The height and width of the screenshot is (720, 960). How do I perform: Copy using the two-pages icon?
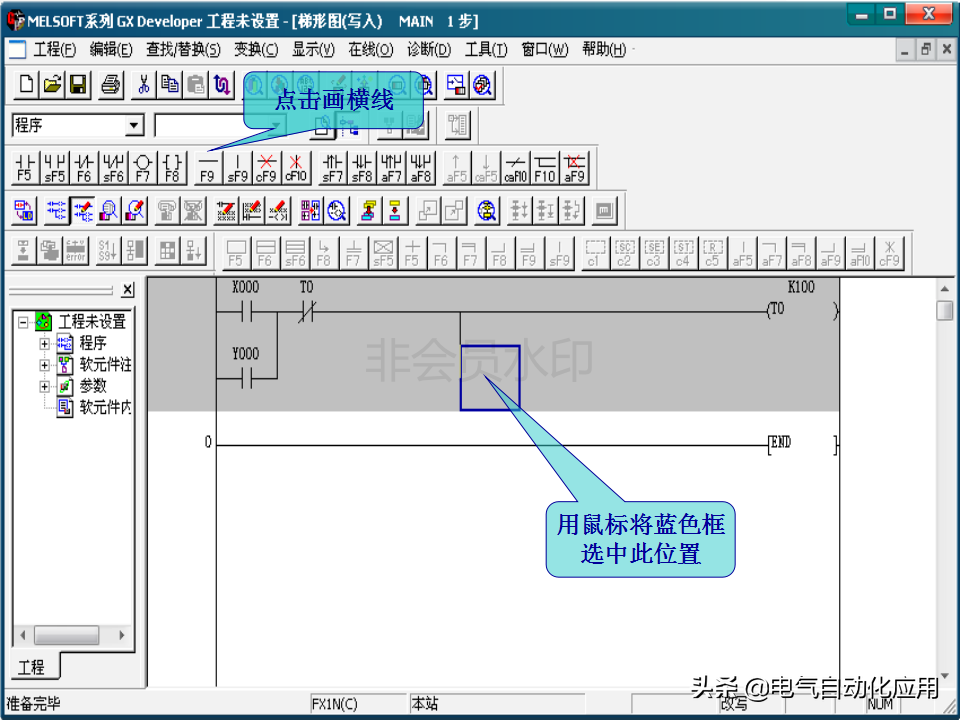[x=170, y=85]
